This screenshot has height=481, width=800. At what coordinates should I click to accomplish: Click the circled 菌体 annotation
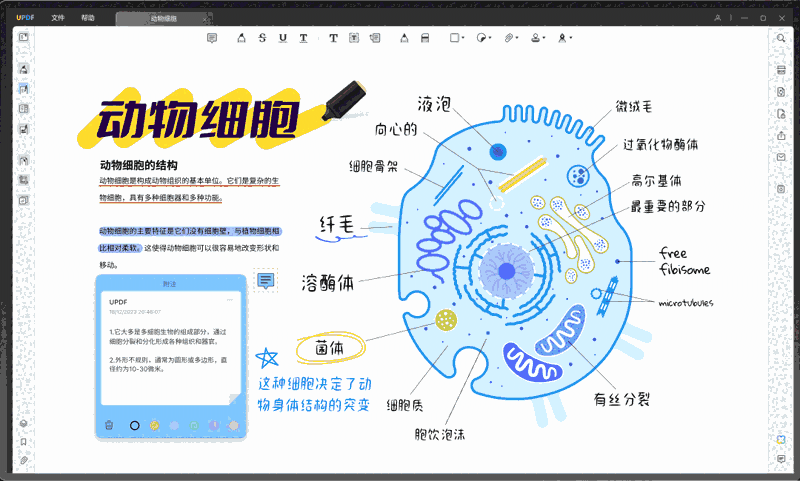[331, 348]
